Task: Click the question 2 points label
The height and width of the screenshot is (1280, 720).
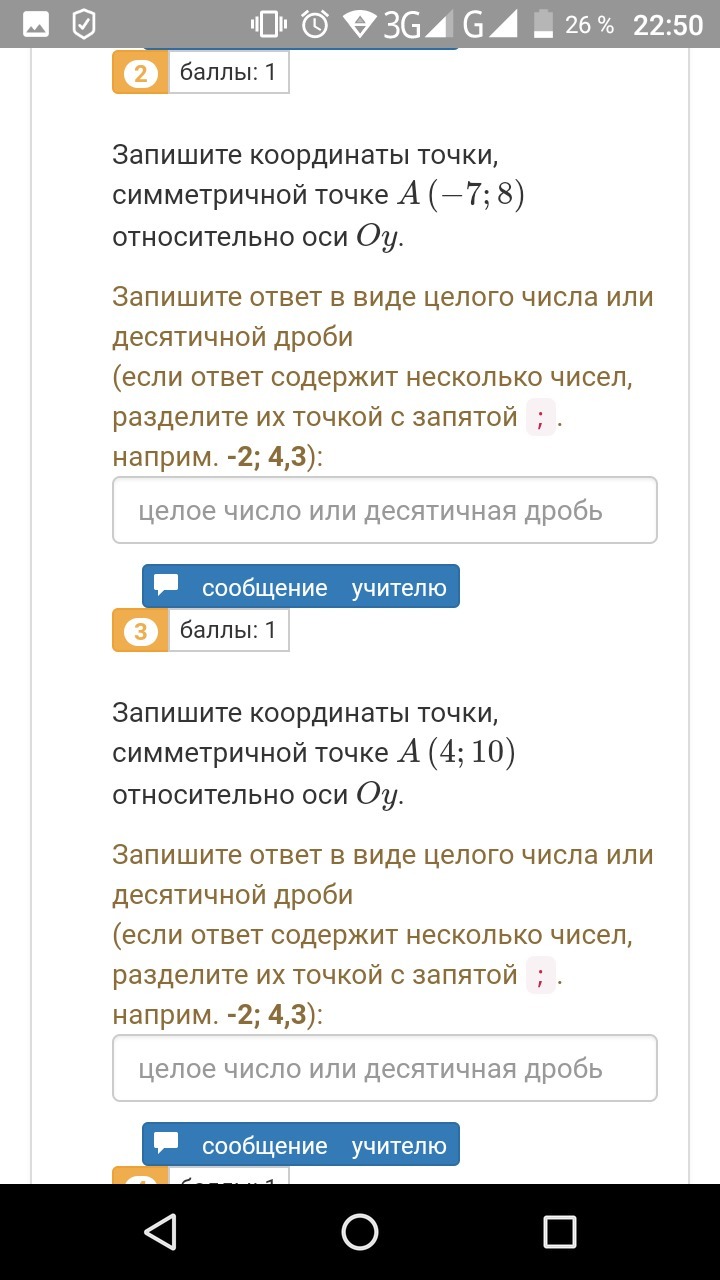Action: (228, 74)
